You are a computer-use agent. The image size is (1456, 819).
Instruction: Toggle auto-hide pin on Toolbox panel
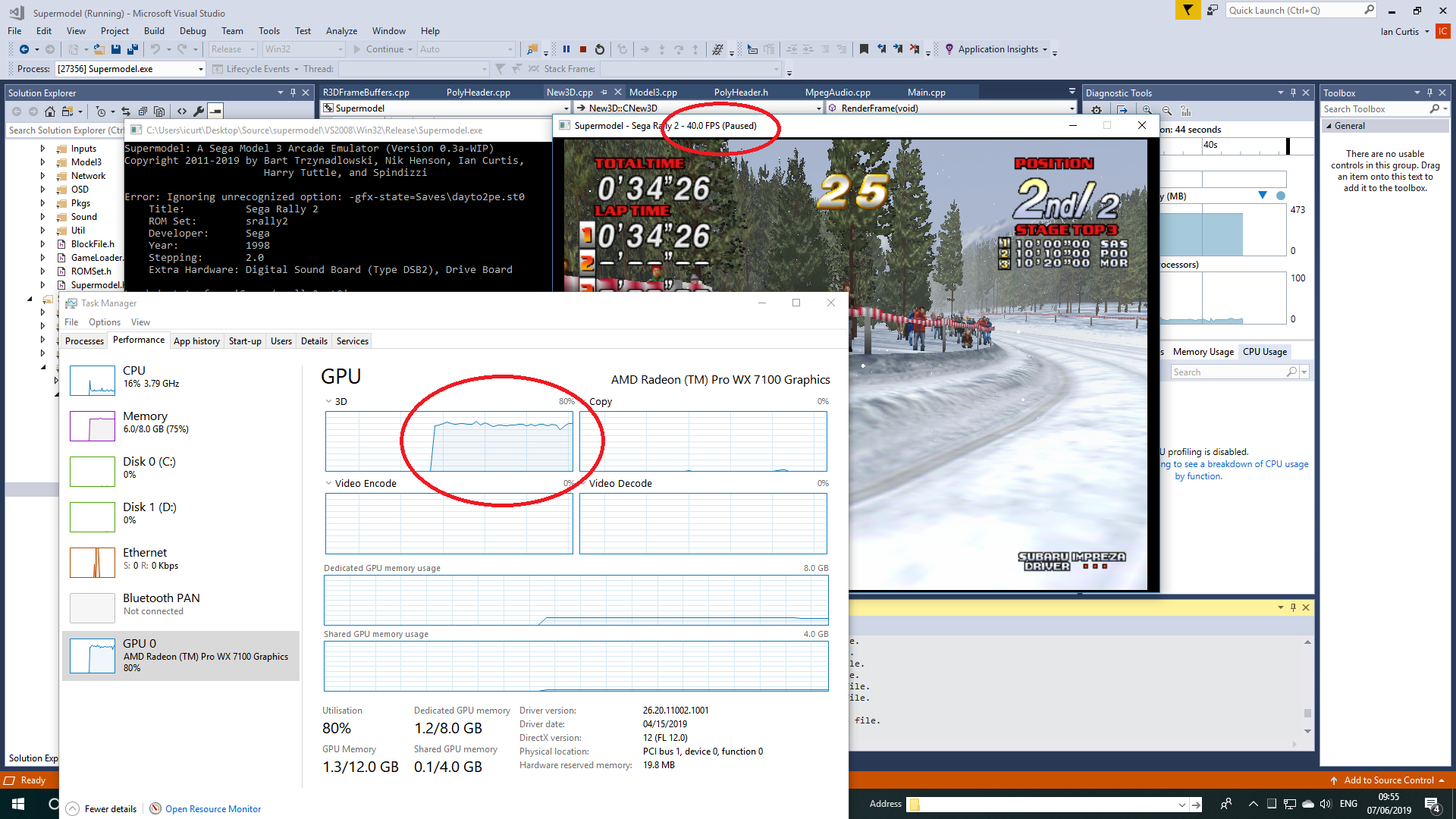coord(1430,93)
